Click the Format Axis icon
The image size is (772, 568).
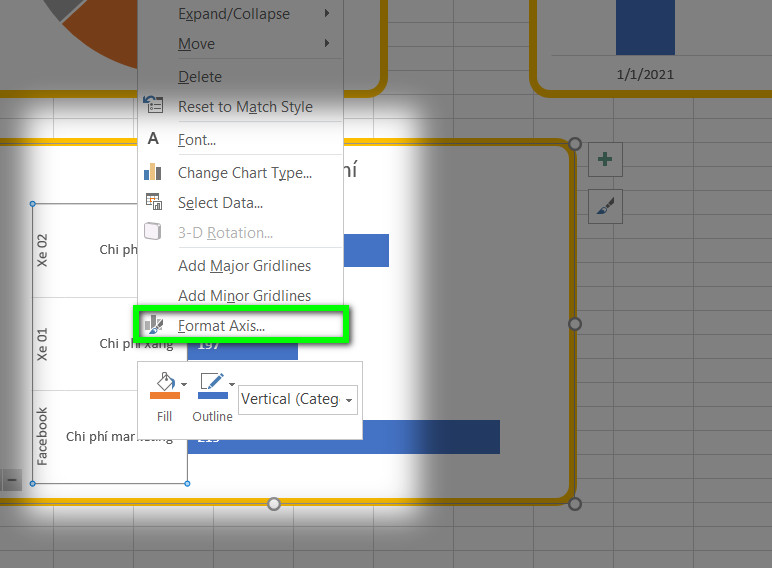pos(154,325)
